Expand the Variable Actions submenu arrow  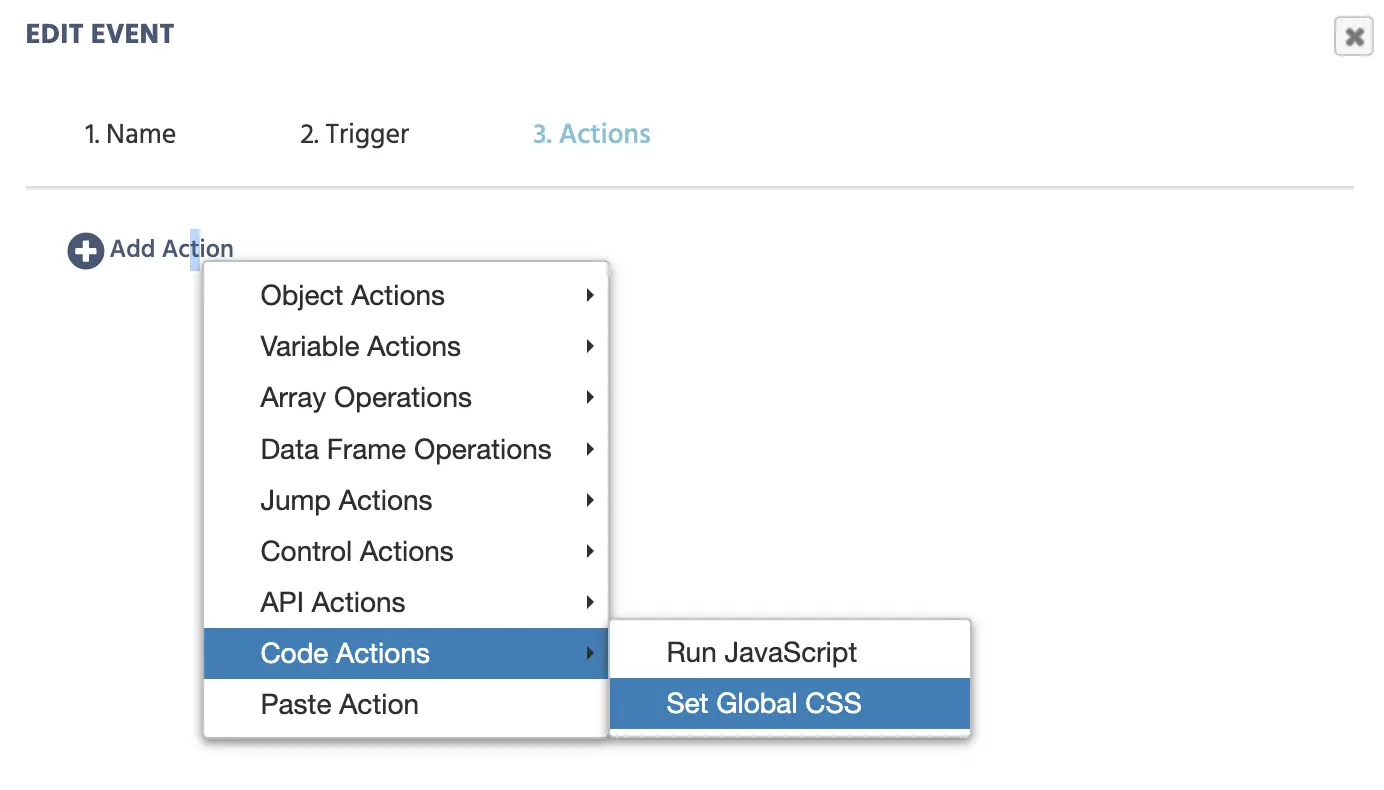tap(590, 347)
